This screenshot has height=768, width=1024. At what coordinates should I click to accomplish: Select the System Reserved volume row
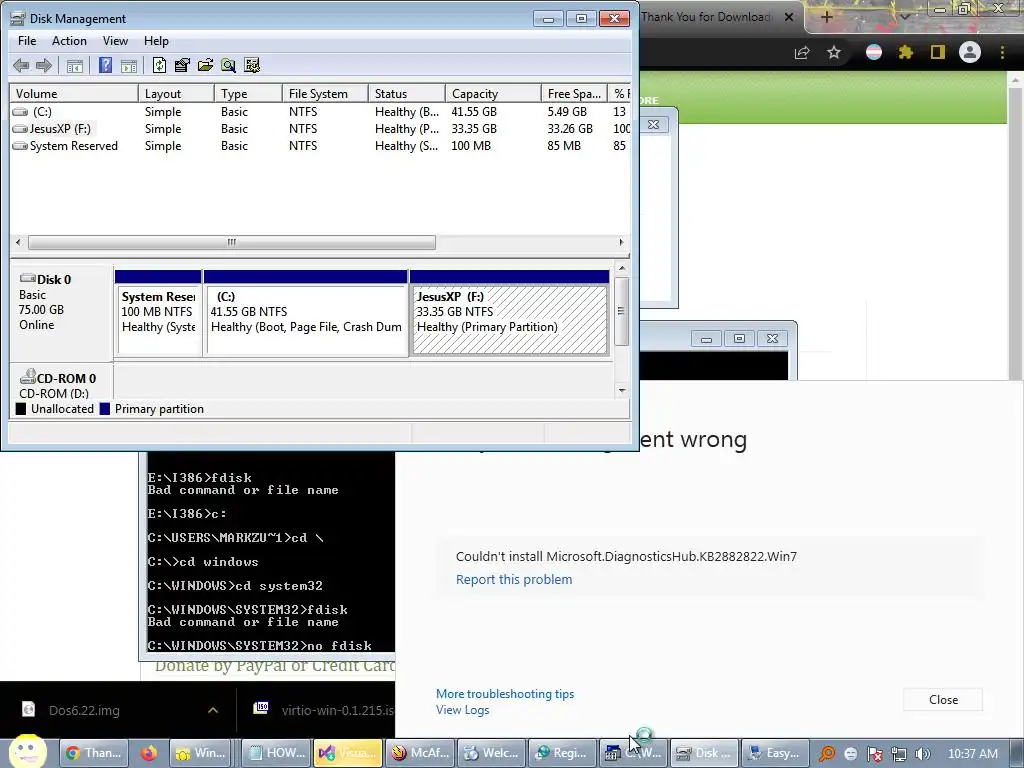[320, 146]
